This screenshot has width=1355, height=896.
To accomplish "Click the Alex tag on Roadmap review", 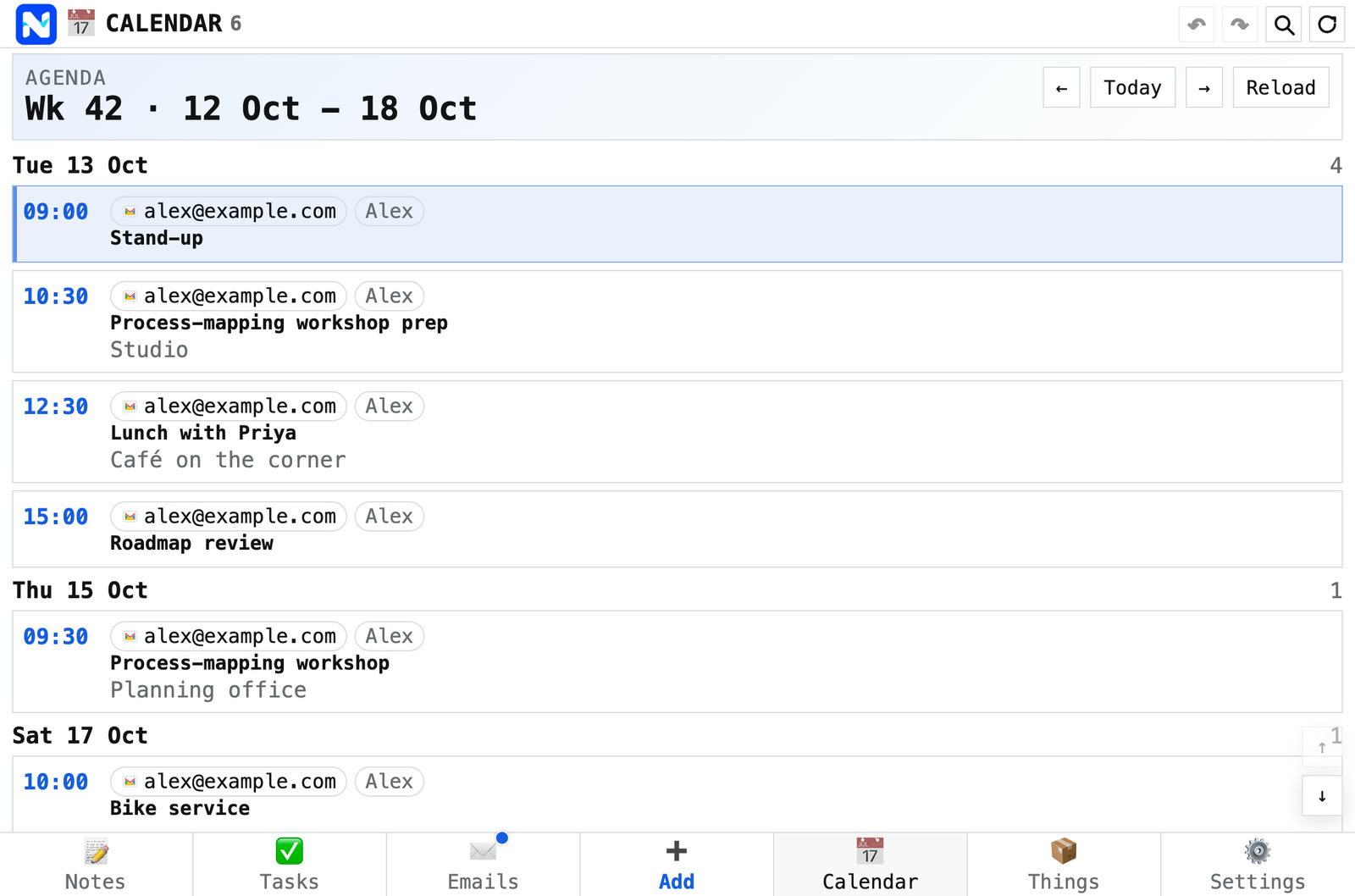I will click(390, 516).
